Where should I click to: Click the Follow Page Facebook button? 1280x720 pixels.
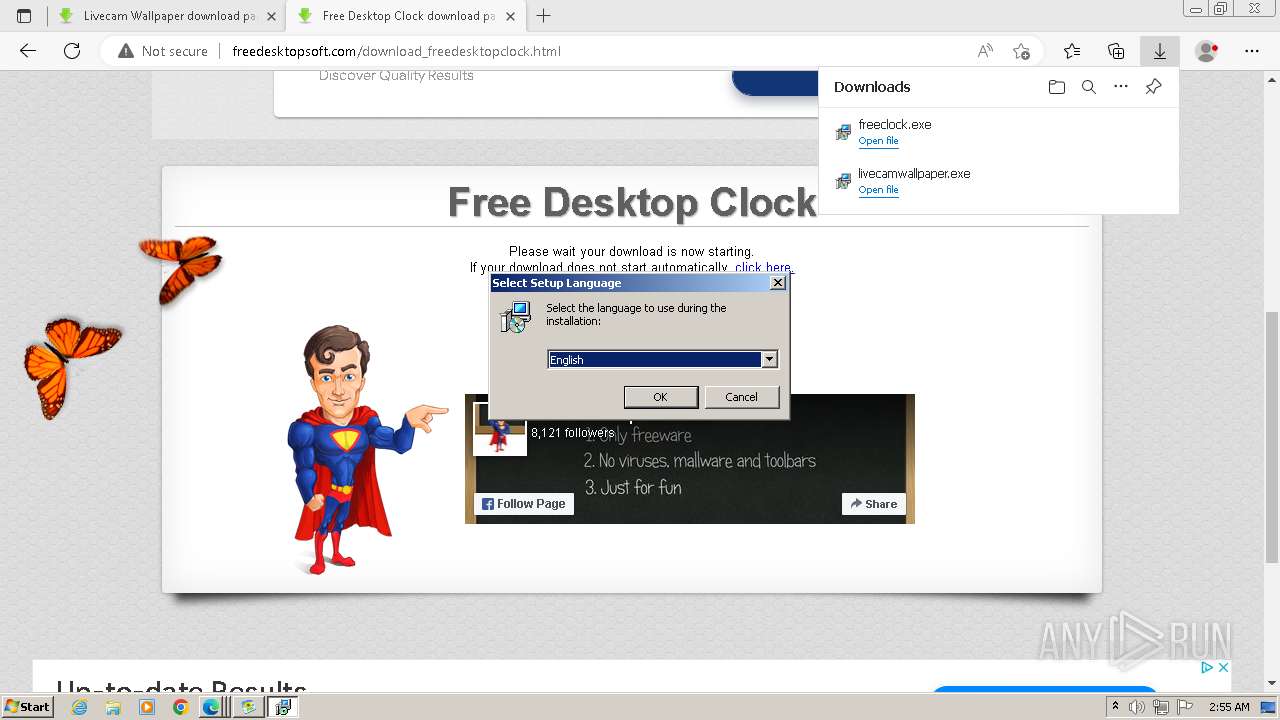coord(524,504)
